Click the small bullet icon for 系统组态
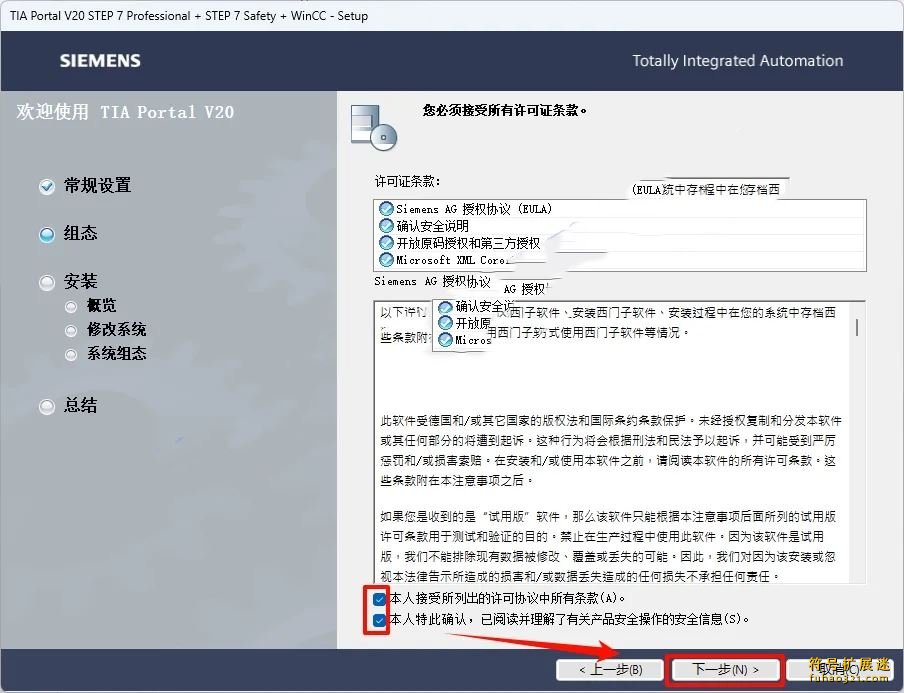 71,355
